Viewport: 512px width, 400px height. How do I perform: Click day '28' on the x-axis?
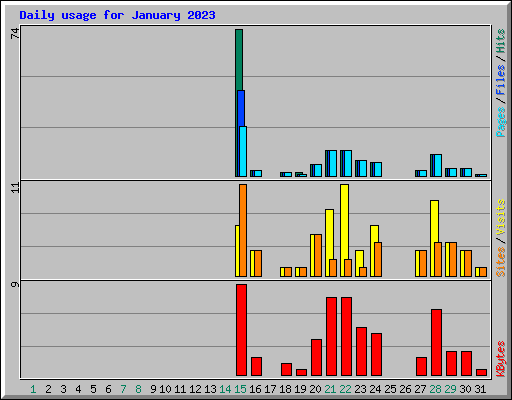[435, 389]
